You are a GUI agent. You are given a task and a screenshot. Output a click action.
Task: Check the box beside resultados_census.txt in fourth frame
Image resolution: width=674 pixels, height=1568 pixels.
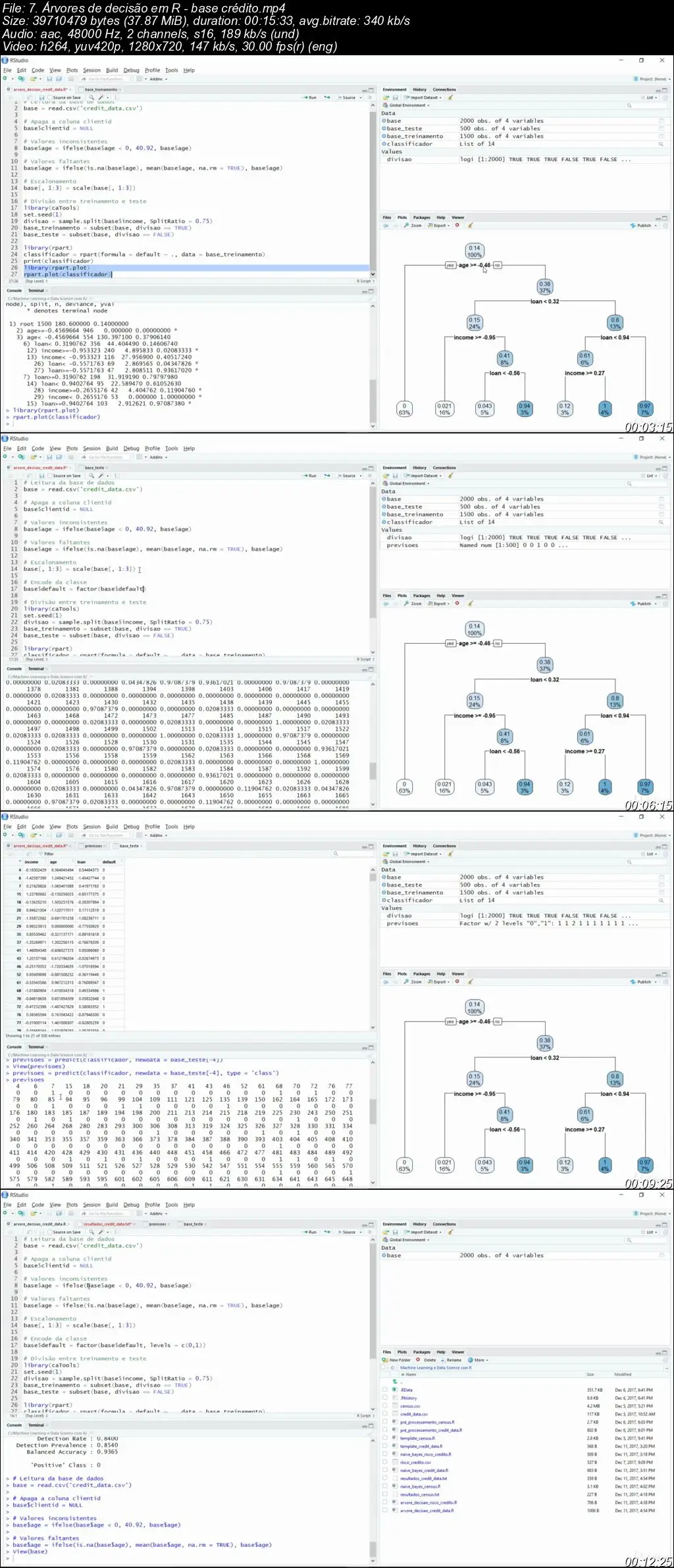tap(385, 1495)
